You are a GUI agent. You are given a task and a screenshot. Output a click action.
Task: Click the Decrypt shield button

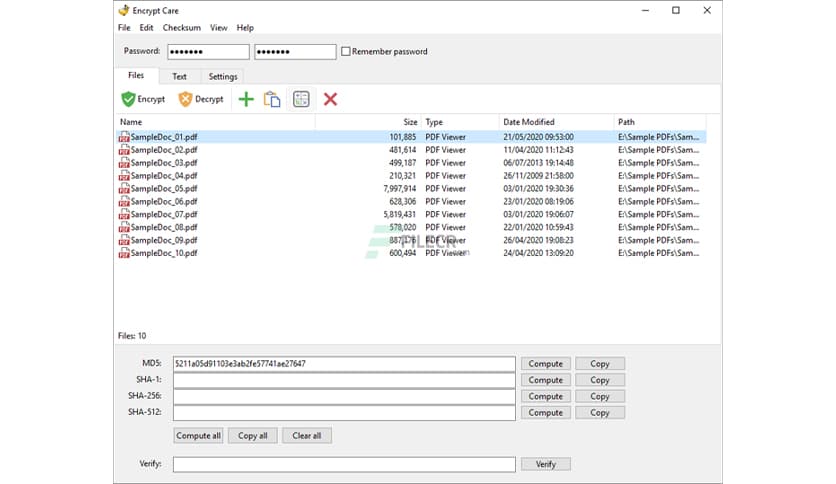pos(201,99)
